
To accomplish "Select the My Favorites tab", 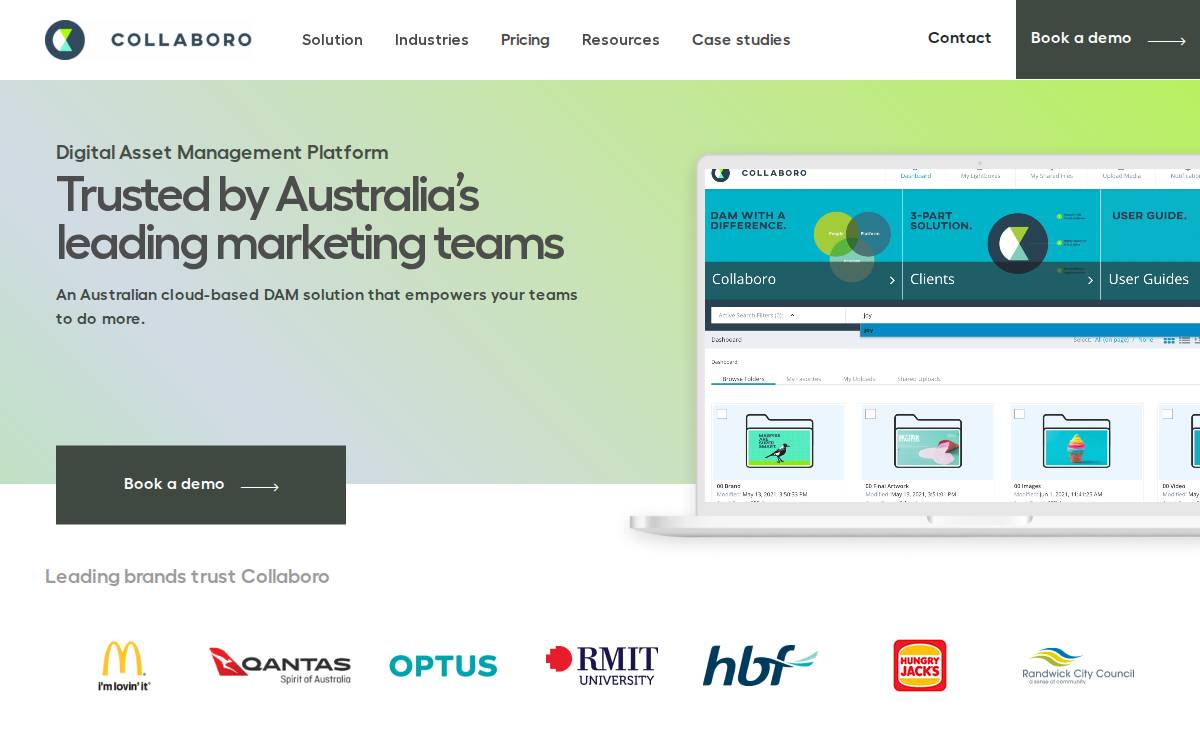I will [x=803, y=379].
